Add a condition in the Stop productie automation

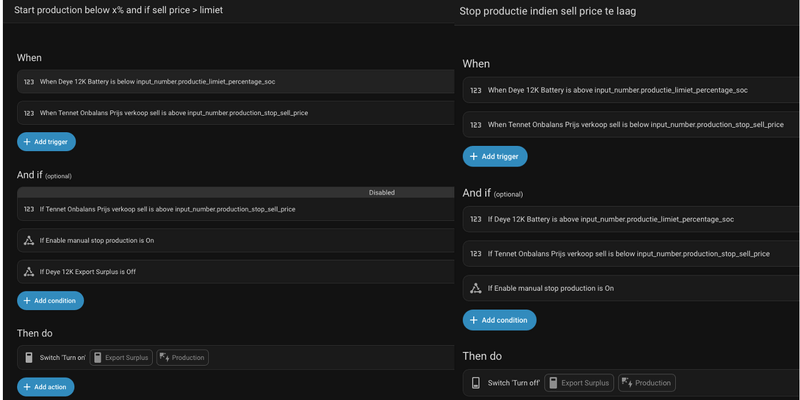(x=499, y=320)
